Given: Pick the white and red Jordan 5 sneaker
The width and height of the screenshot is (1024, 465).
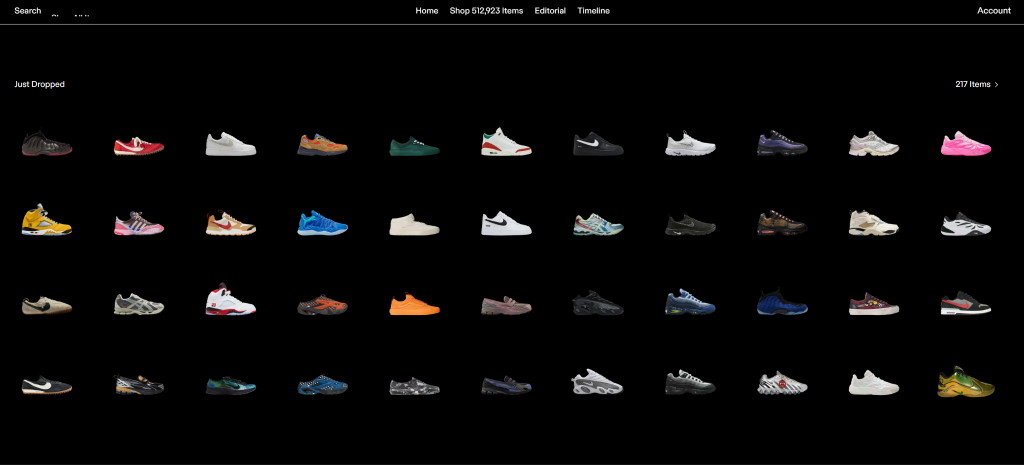Looking at the screenshot, I should [x=230, y=299].
